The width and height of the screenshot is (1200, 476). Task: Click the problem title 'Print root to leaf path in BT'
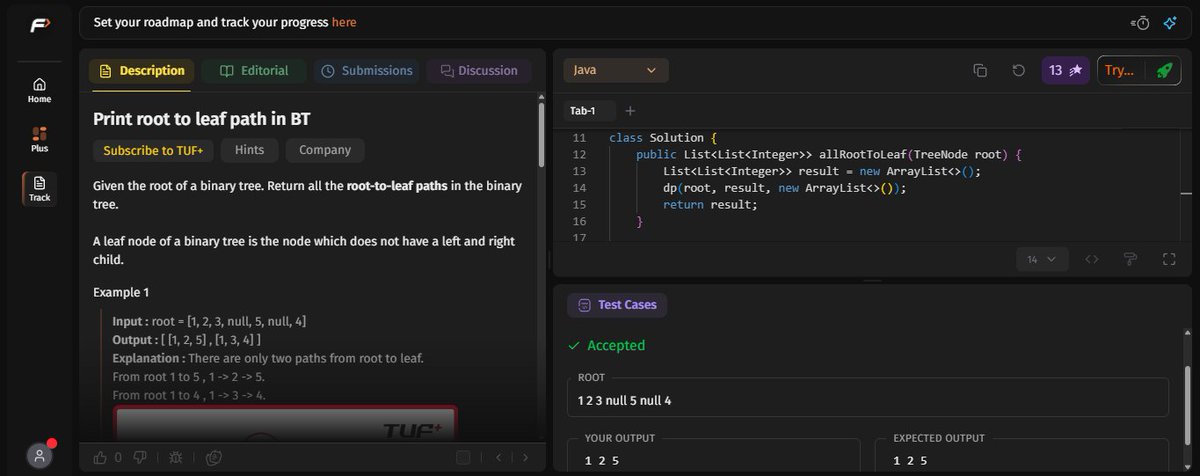[x=201, y=118]
